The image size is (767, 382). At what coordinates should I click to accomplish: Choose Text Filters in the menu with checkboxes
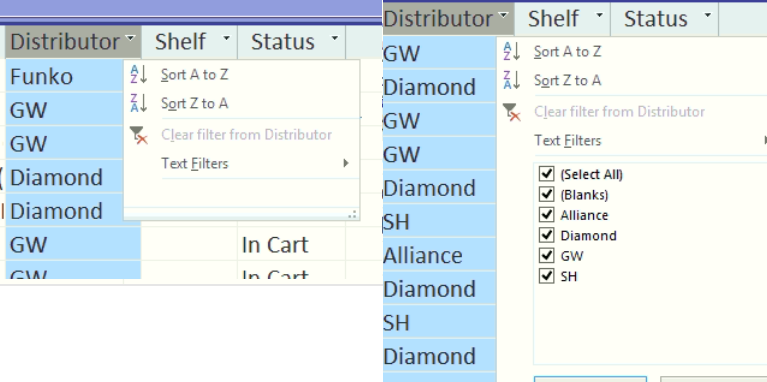pyautogui.click(x=567, y=141)
